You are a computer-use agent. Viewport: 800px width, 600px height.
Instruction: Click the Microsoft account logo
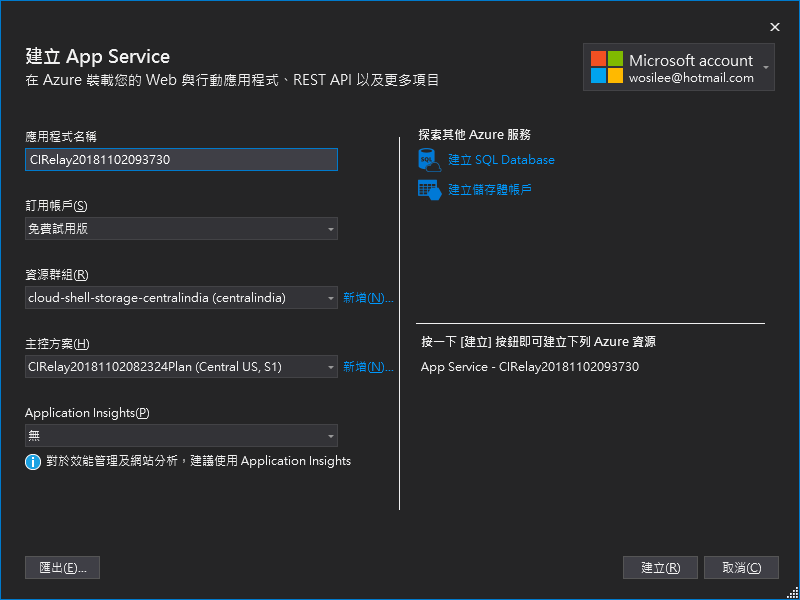(x=606, y=67)
